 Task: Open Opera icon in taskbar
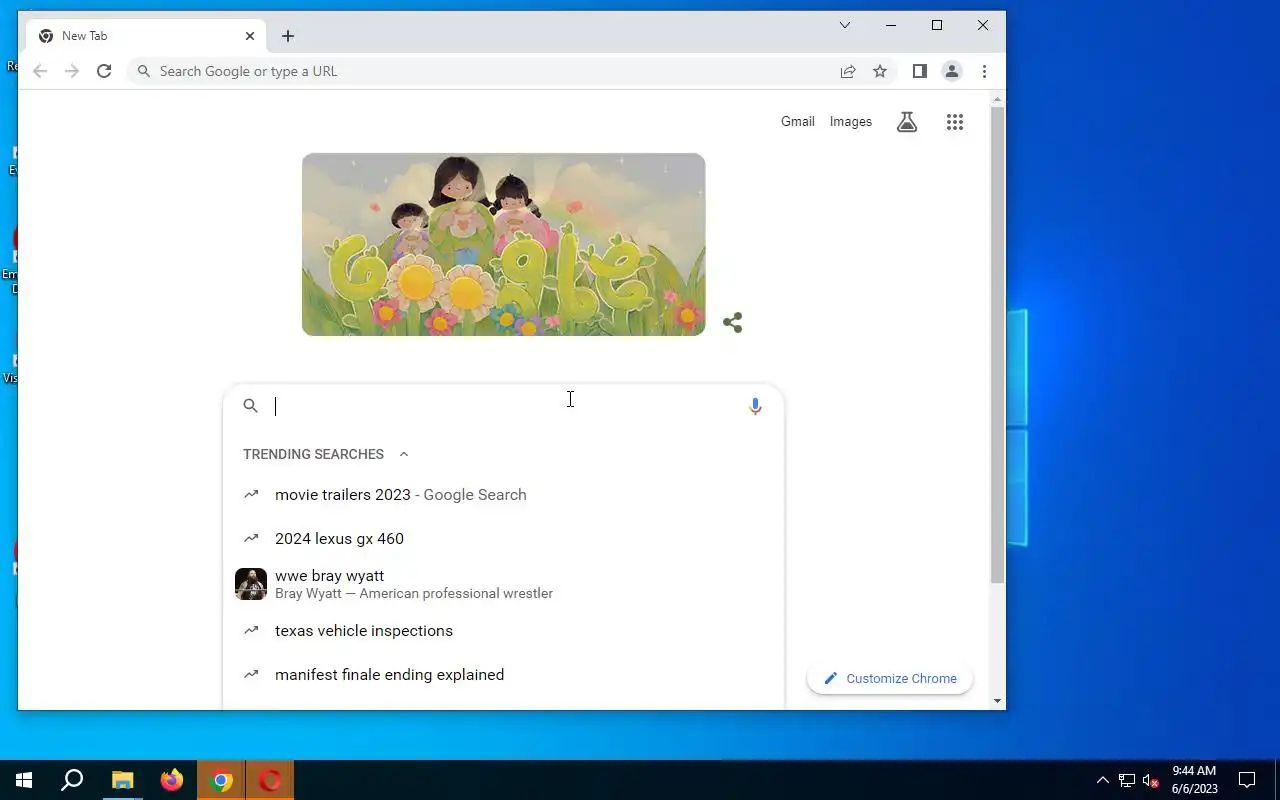tap(270, 780)
